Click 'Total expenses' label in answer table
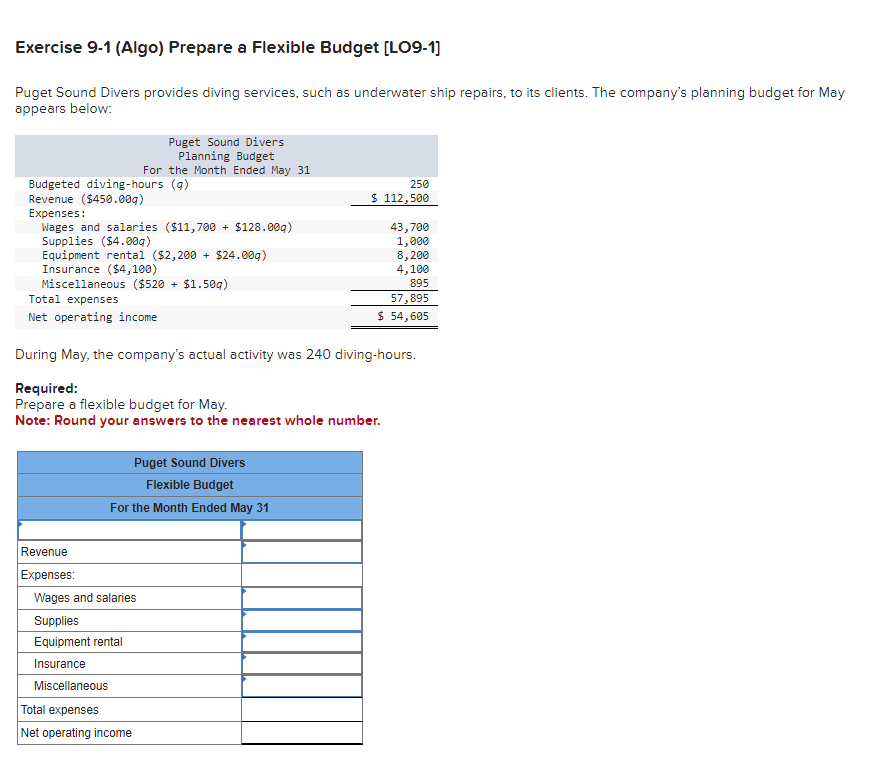 pyautogui.click(x=60, y=710)
